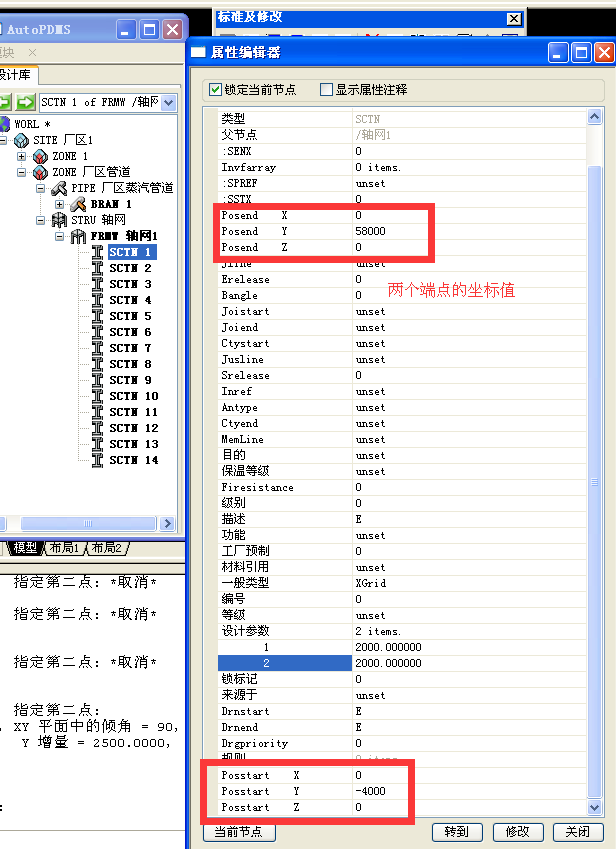This screenshot has width=616, height=849.
Task: Collapse the FRMW 轴网1 tree node
Action: tap(60, 236)
